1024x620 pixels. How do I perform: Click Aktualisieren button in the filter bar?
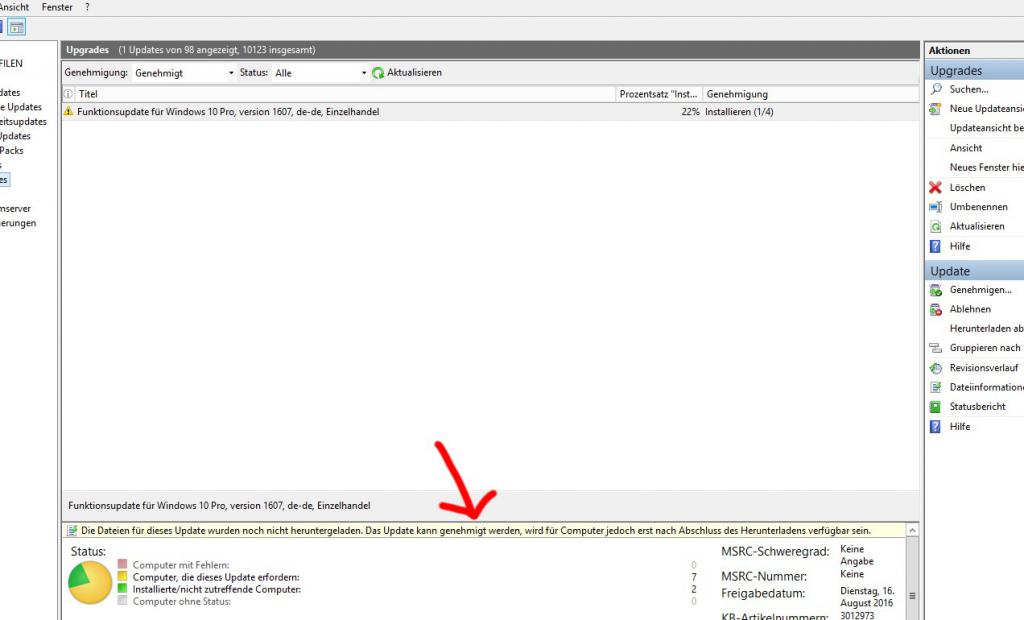407,73
